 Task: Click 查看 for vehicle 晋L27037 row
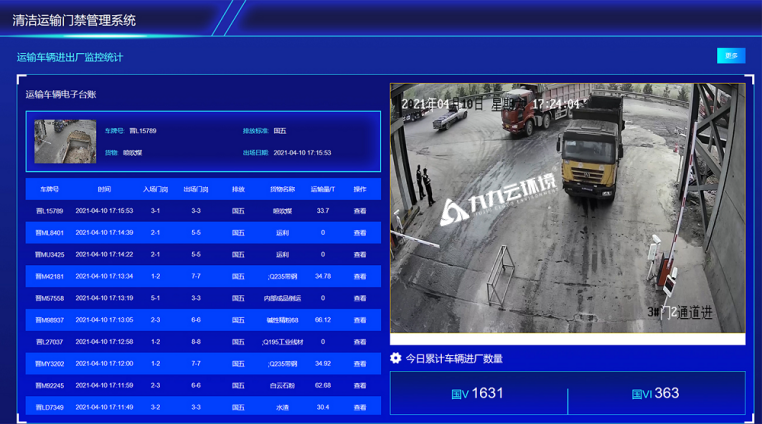(x=360, y=342)
